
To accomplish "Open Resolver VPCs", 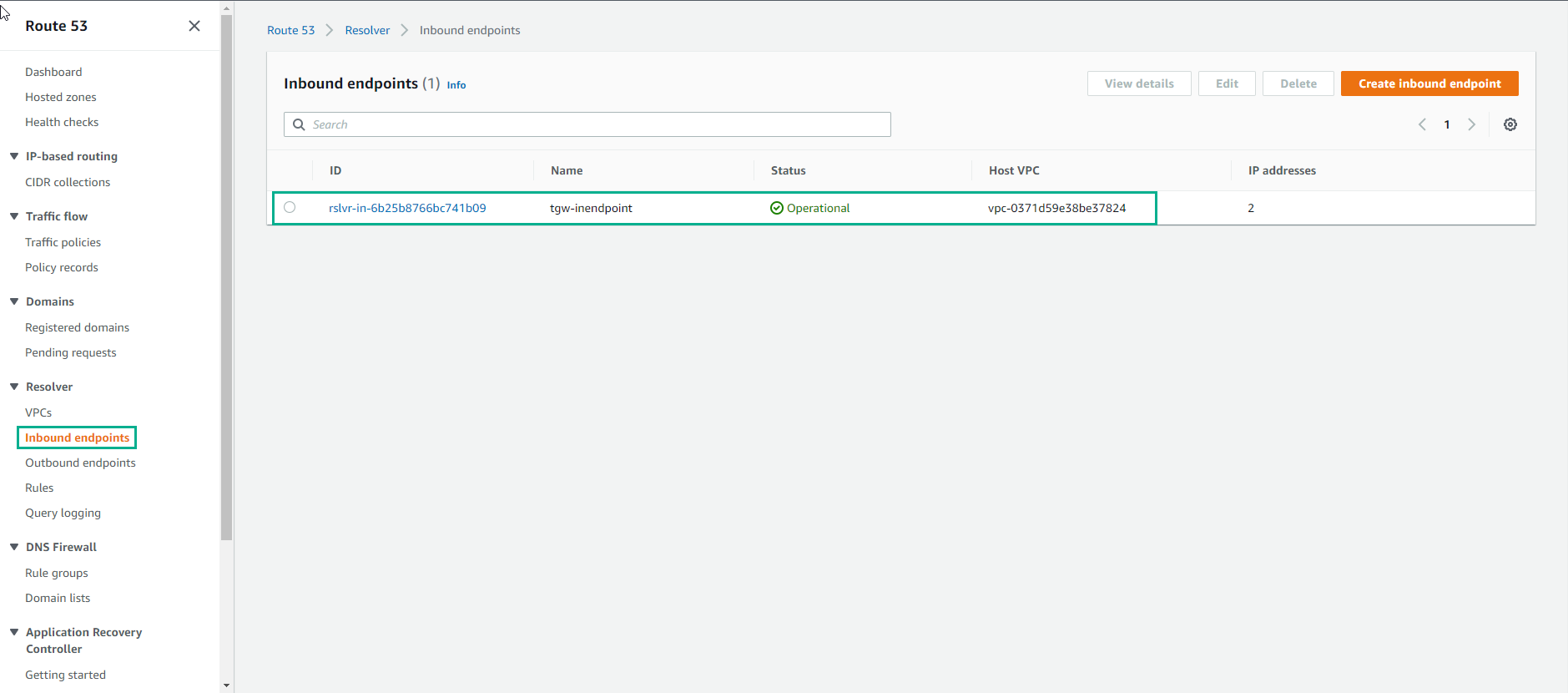I will tap(38, 412).
